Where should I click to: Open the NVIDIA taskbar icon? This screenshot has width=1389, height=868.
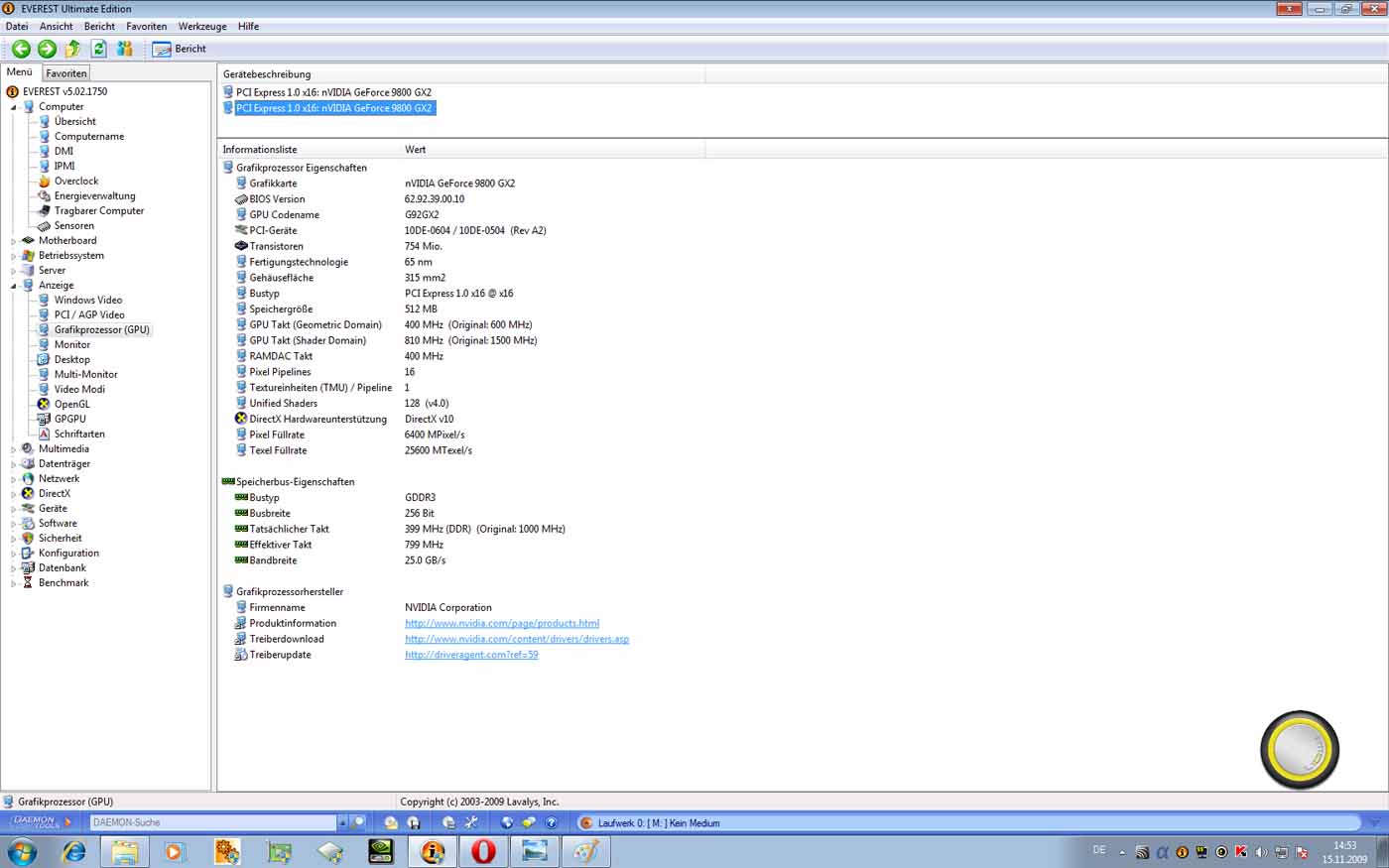(x=380, y=851)
